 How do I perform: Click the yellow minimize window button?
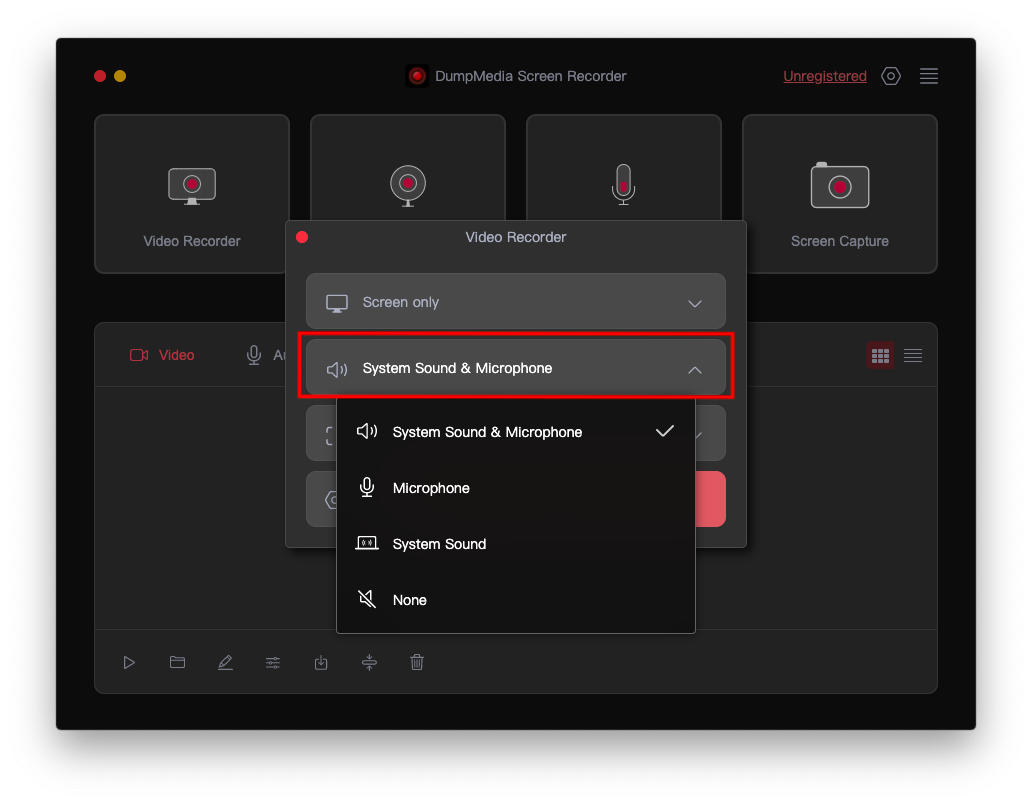coord(120,76)
